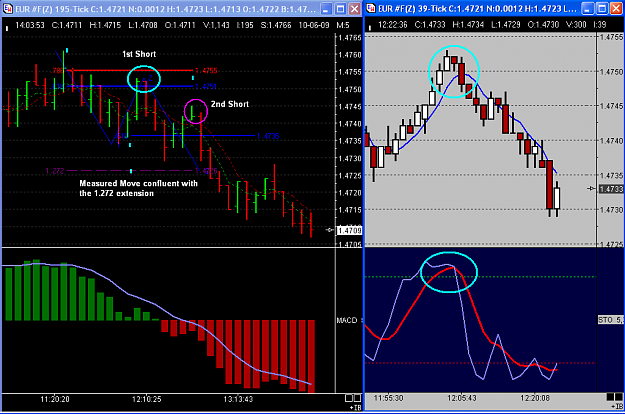Click the M:5 value
Screen dimensions: 625x414
(343, 26)
